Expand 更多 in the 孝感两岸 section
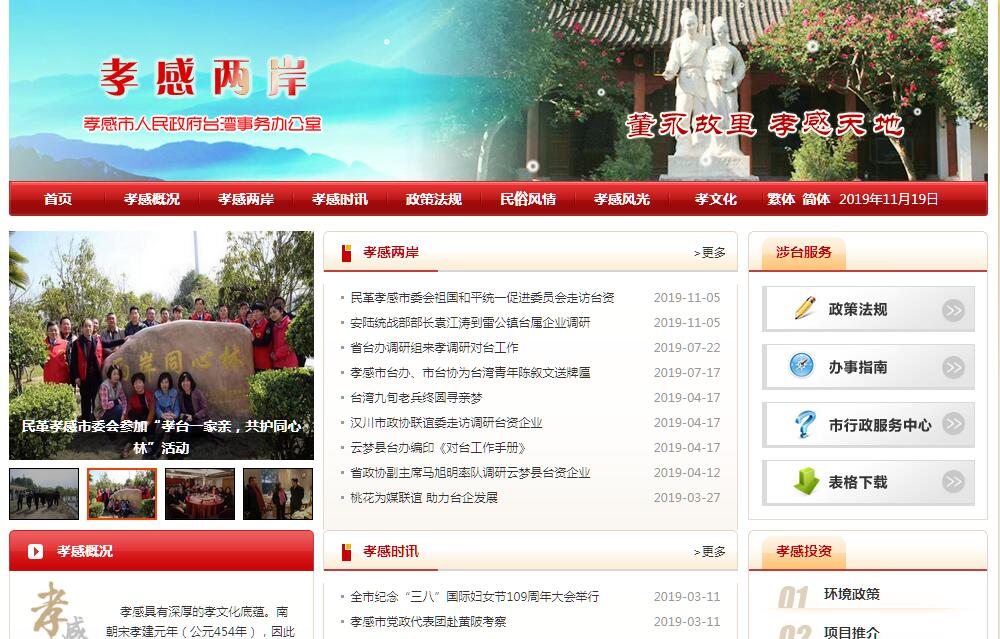The width and height of the screenshot is (1000, 639). 710,253
